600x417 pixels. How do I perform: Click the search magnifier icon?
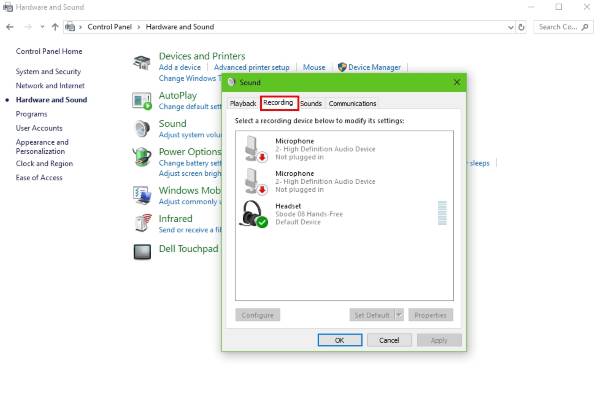coord(585,27)
